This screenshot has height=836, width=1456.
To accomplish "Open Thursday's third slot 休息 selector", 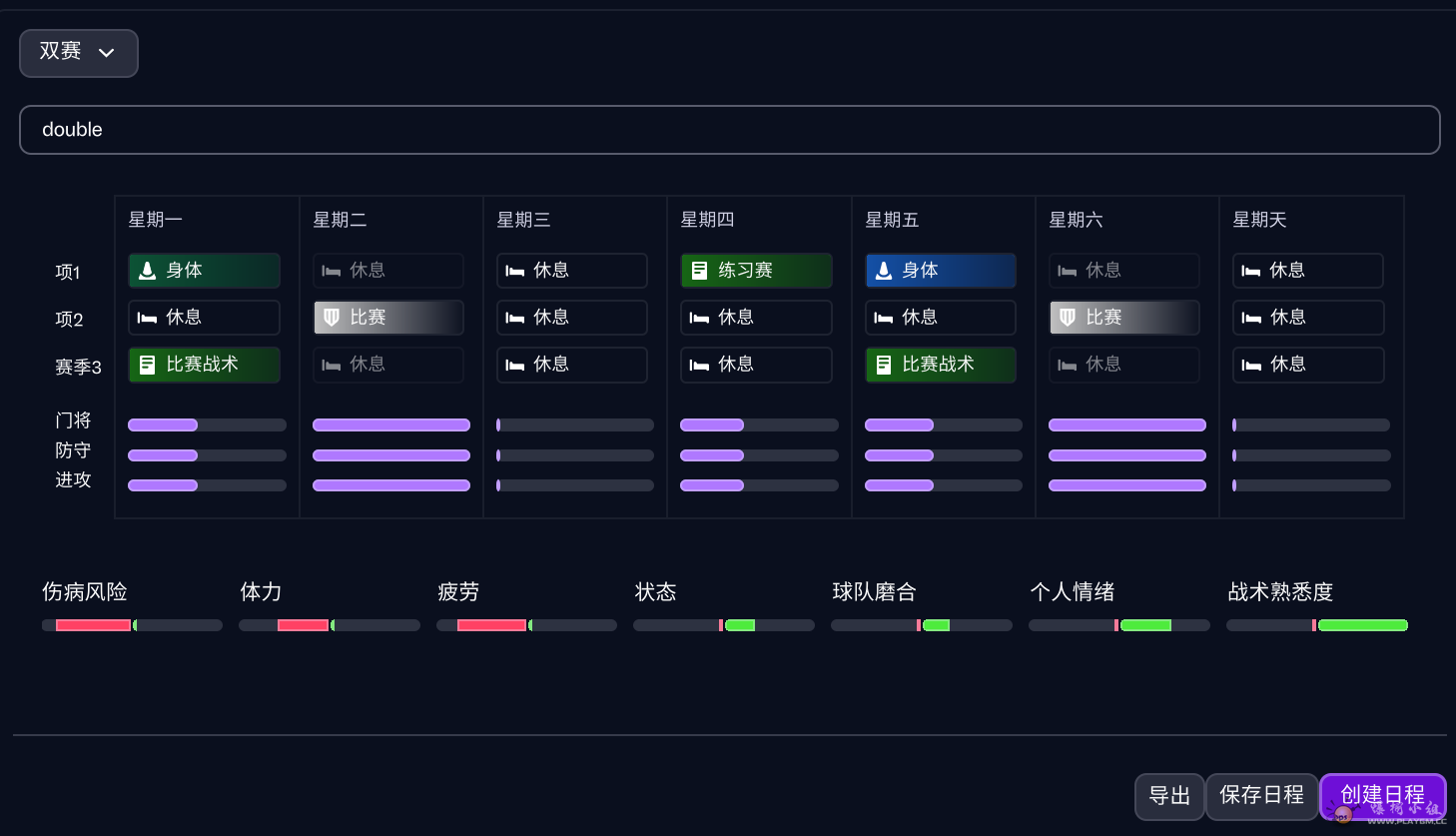I will tap(756, 365).
